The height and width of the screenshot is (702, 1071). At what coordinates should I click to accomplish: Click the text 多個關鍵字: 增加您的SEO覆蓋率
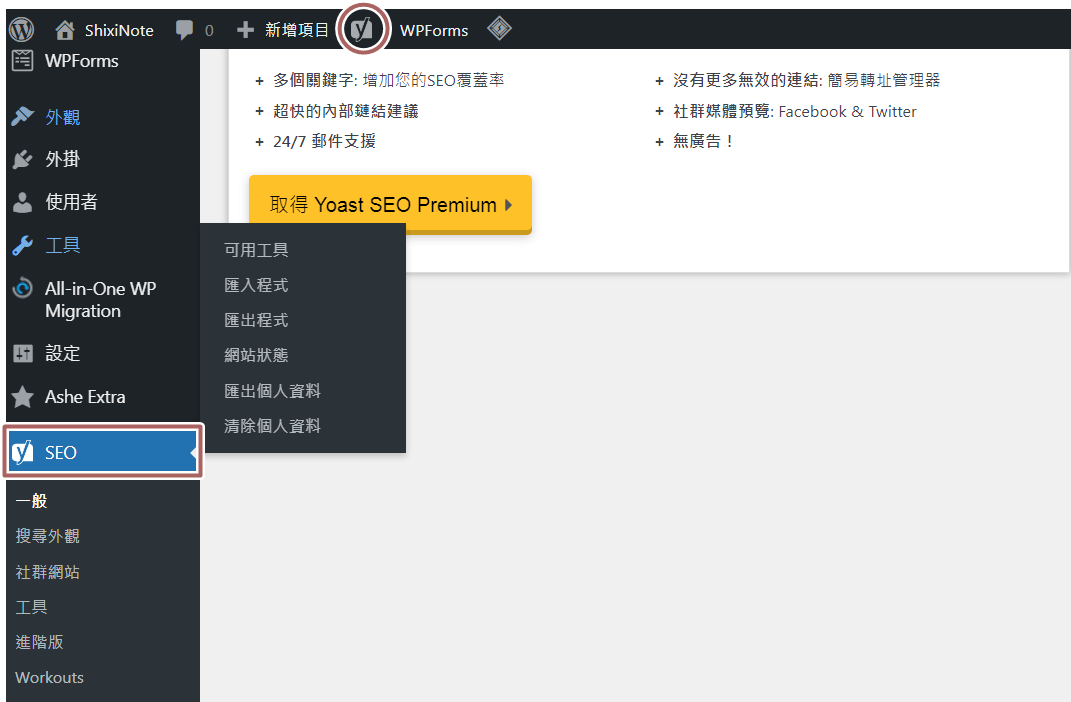tap(389, 81)
